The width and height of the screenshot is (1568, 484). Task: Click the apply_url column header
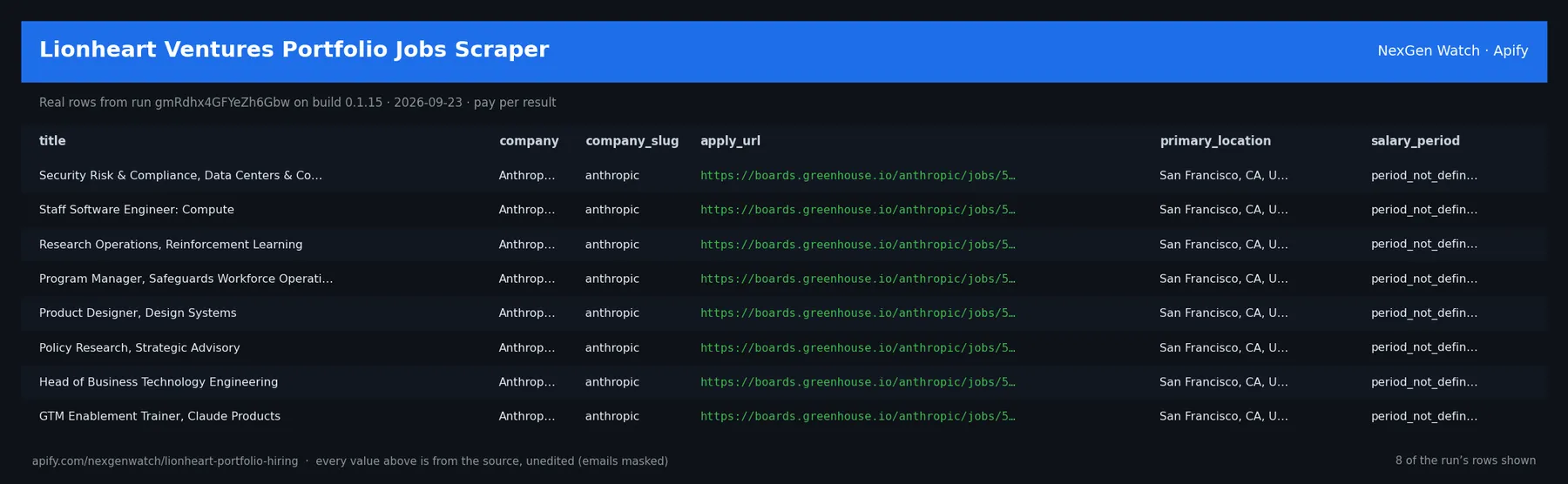[730, 141]
